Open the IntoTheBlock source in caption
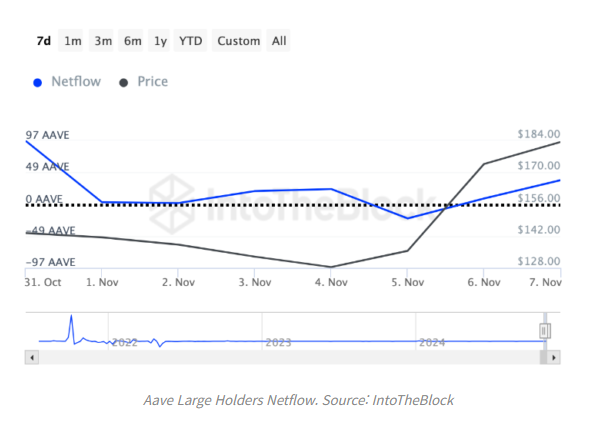Viewport: 605px width, 423px height. tap(411, 400)
